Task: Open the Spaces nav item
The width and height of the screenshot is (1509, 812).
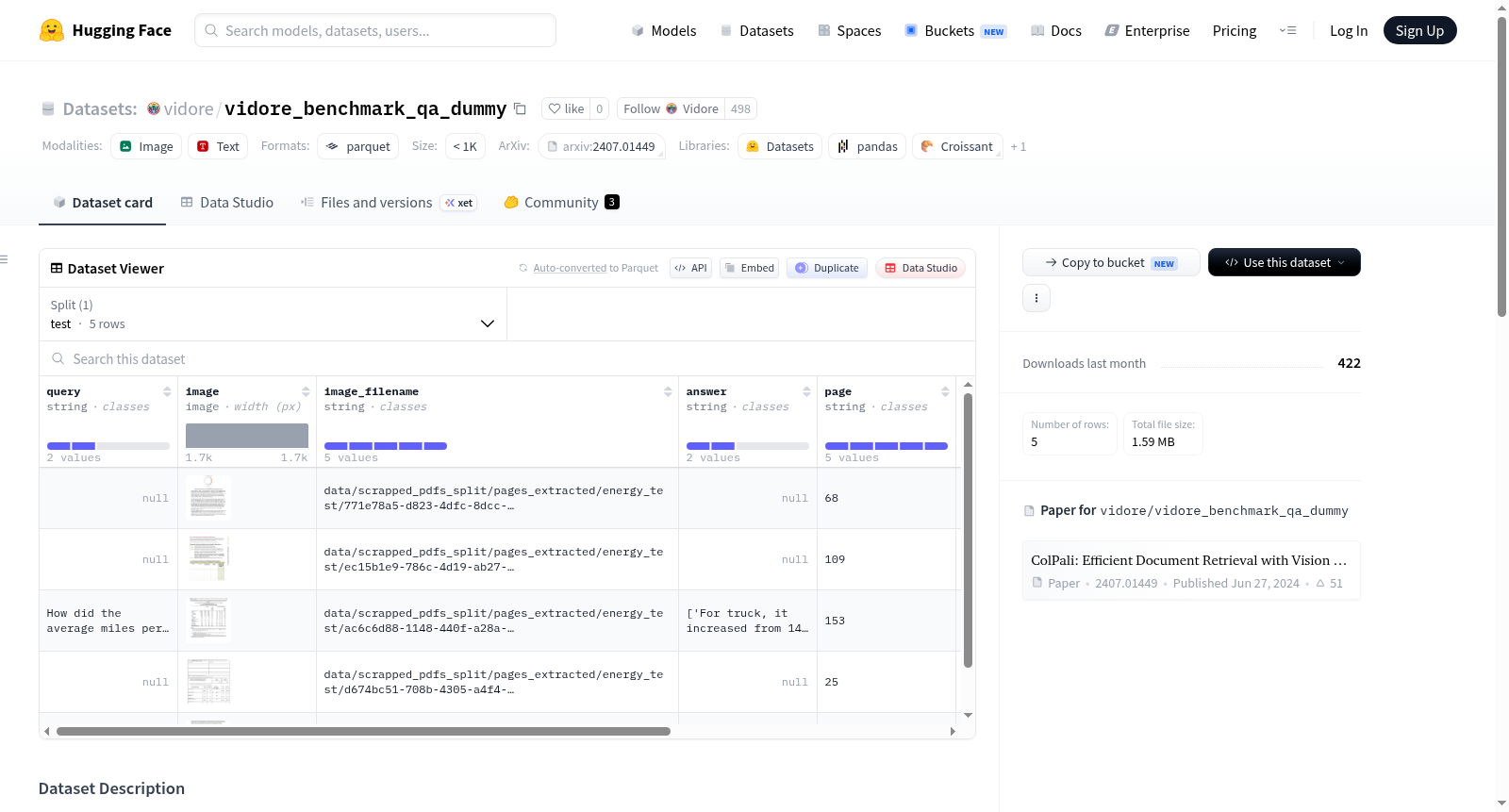Action: pyautogui.click(x=850, y=30)
